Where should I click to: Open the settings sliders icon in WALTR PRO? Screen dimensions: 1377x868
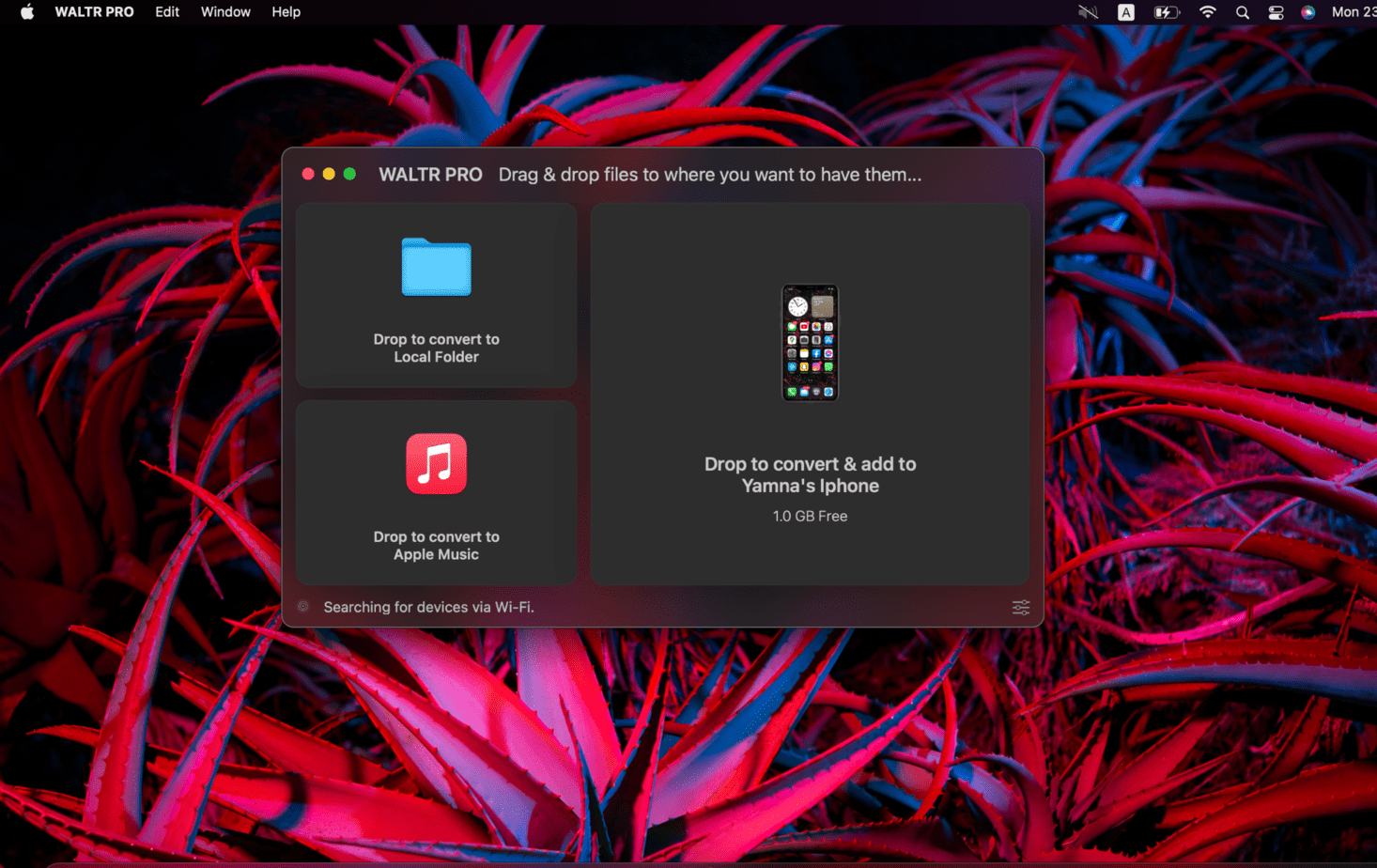coord(1021,608)
